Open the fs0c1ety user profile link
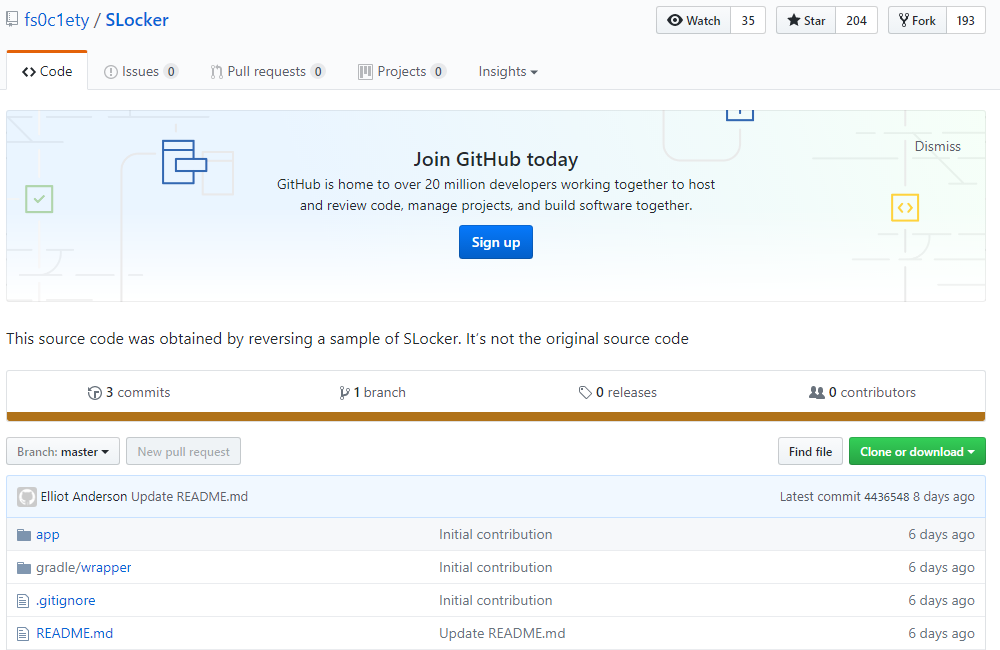1000x650 pixels. tap(57, 20)
